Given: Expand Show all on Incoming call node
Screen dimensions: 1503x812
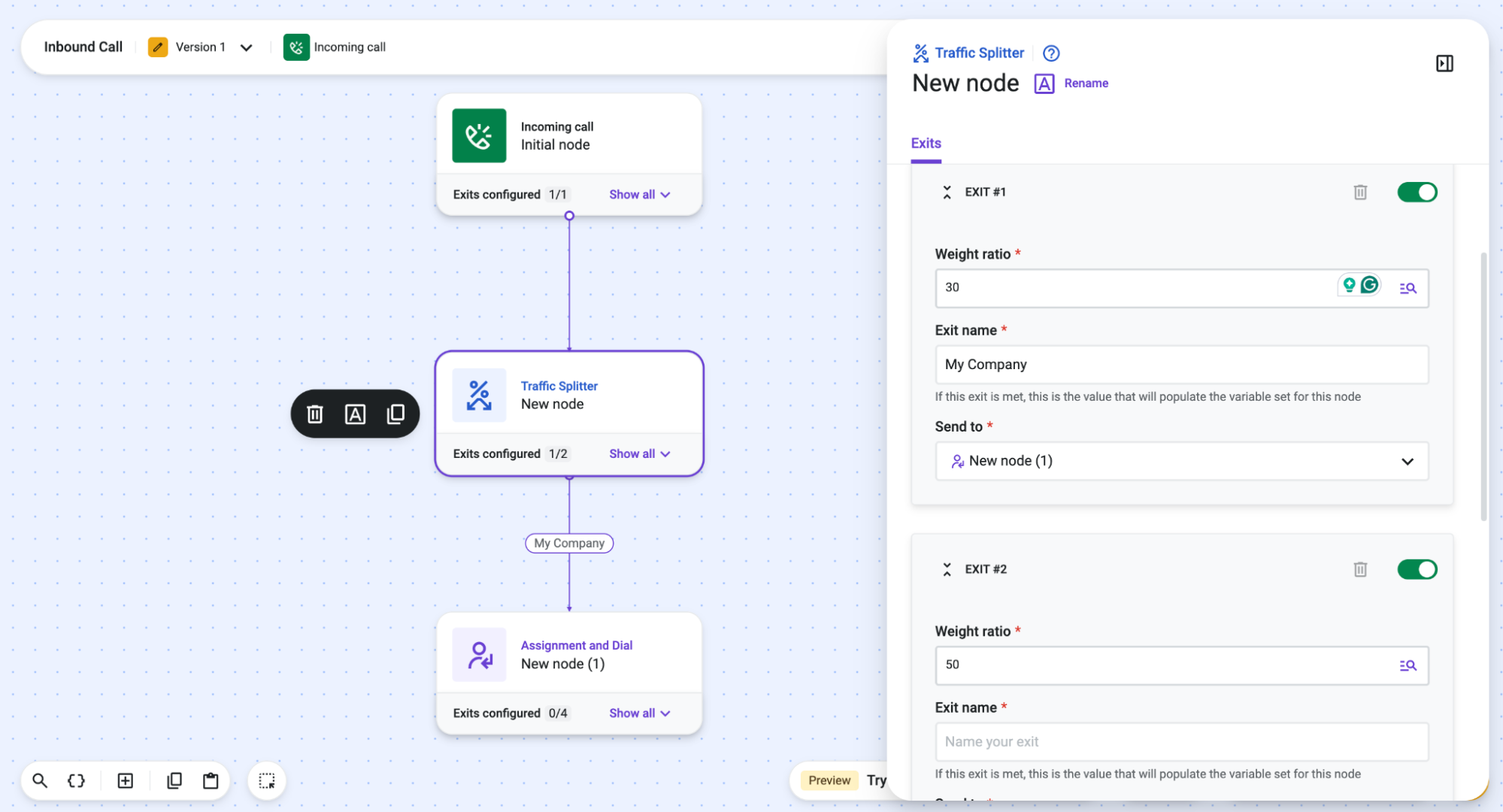Looking at the screenshot, I should coord(639,195).
